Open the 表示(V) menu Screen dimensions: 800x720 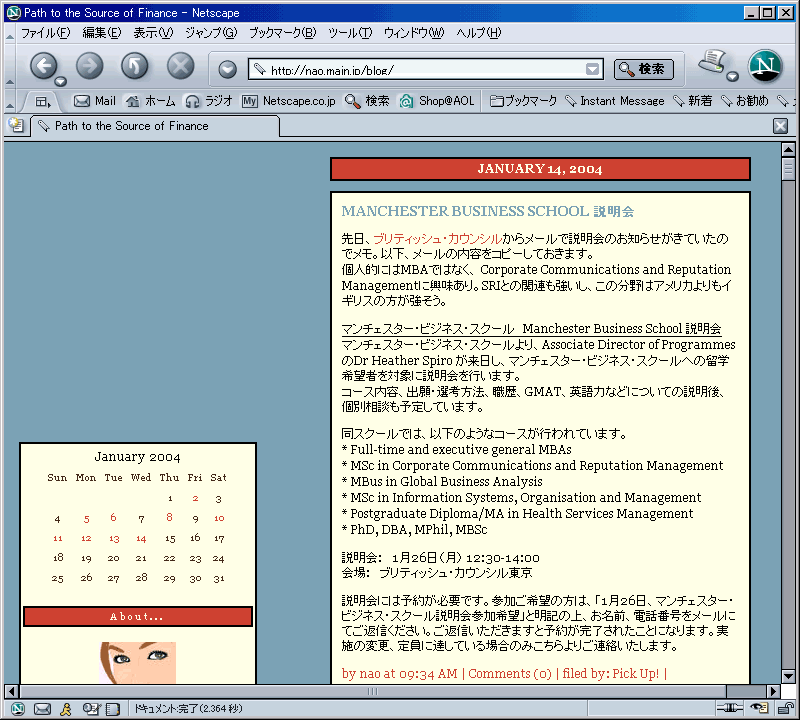pyautogui.click(x=153, y=33)
